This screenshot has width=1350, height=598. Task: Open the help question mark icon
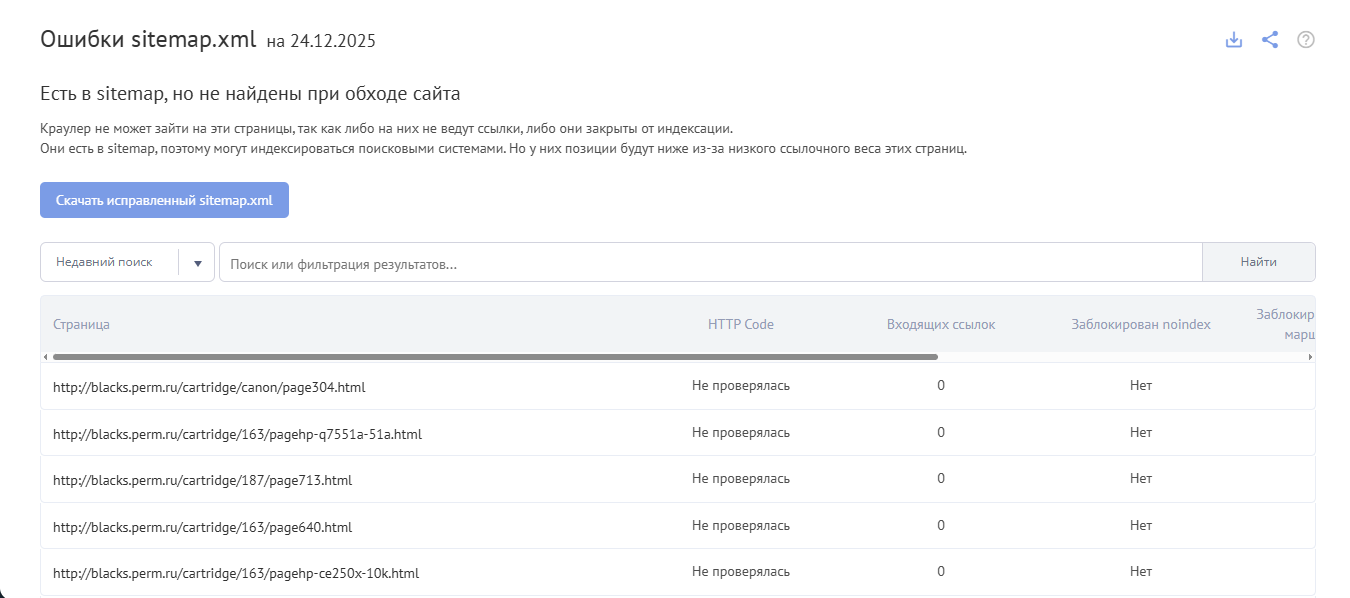[1306, 40]
